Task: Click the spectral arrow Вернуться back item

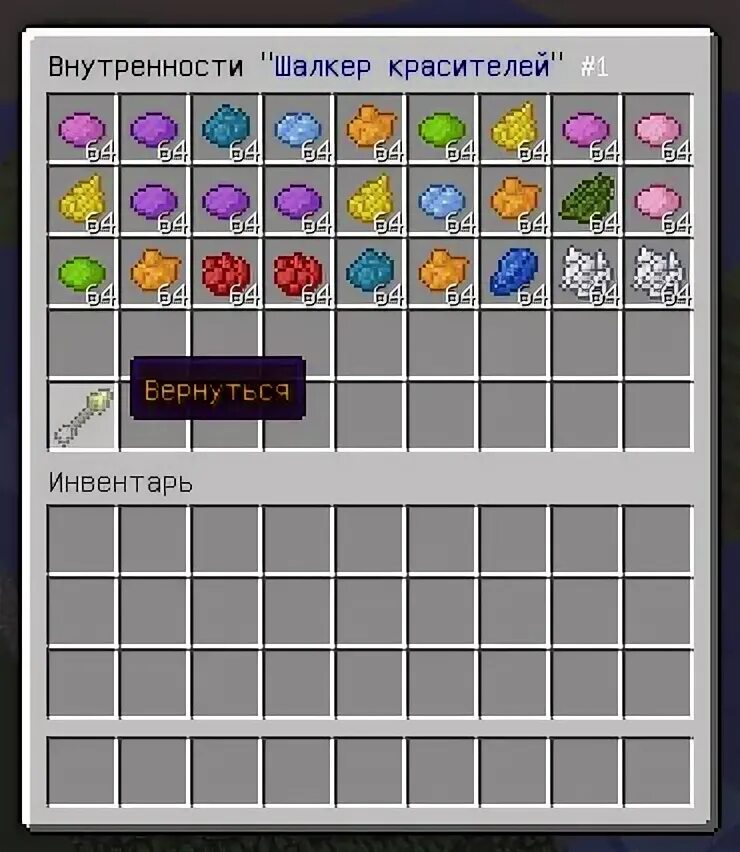Action: point(83,417)
